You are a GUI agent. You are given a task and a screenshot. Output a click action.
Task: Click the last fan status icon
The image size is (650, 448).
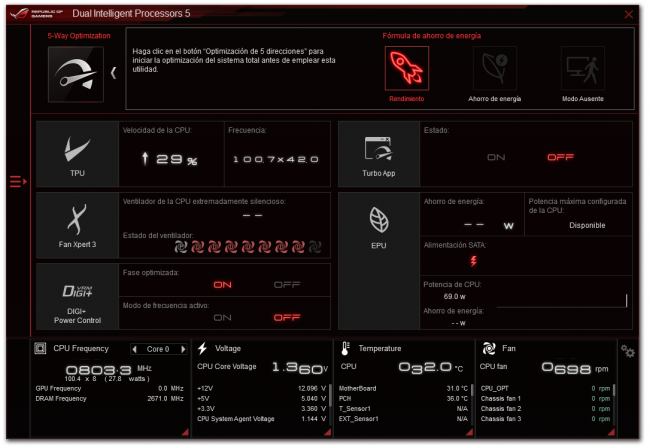click(315, 247)
